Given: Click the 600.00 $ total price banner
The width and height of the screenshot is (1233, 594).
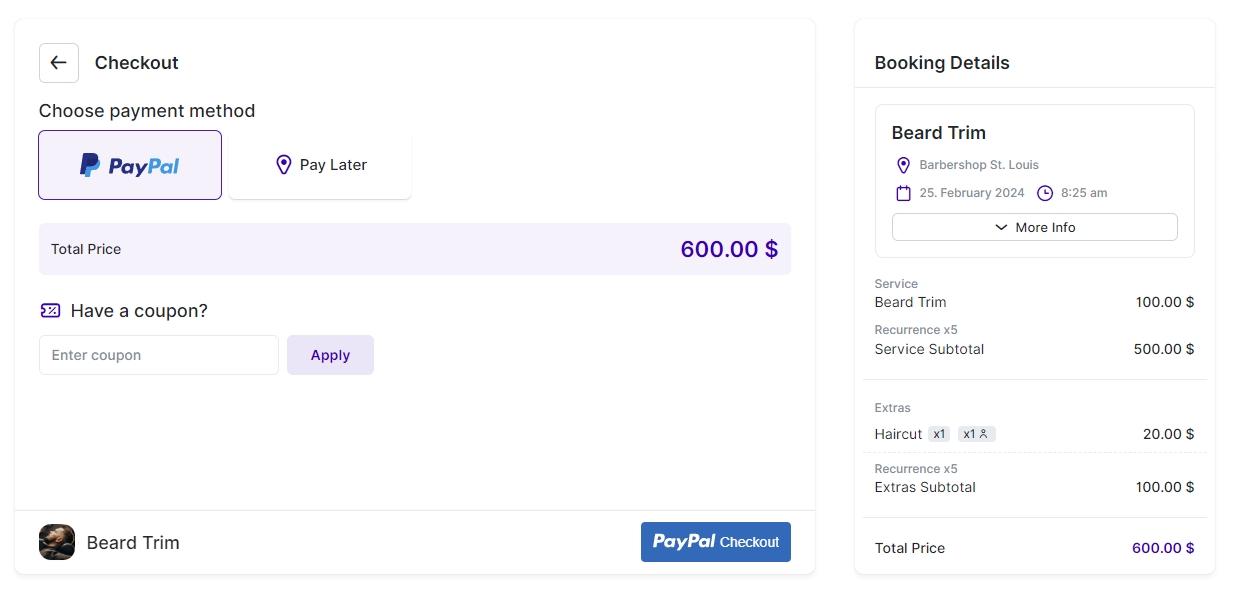Looking at the screenshot, I should [x=414, y=249].
